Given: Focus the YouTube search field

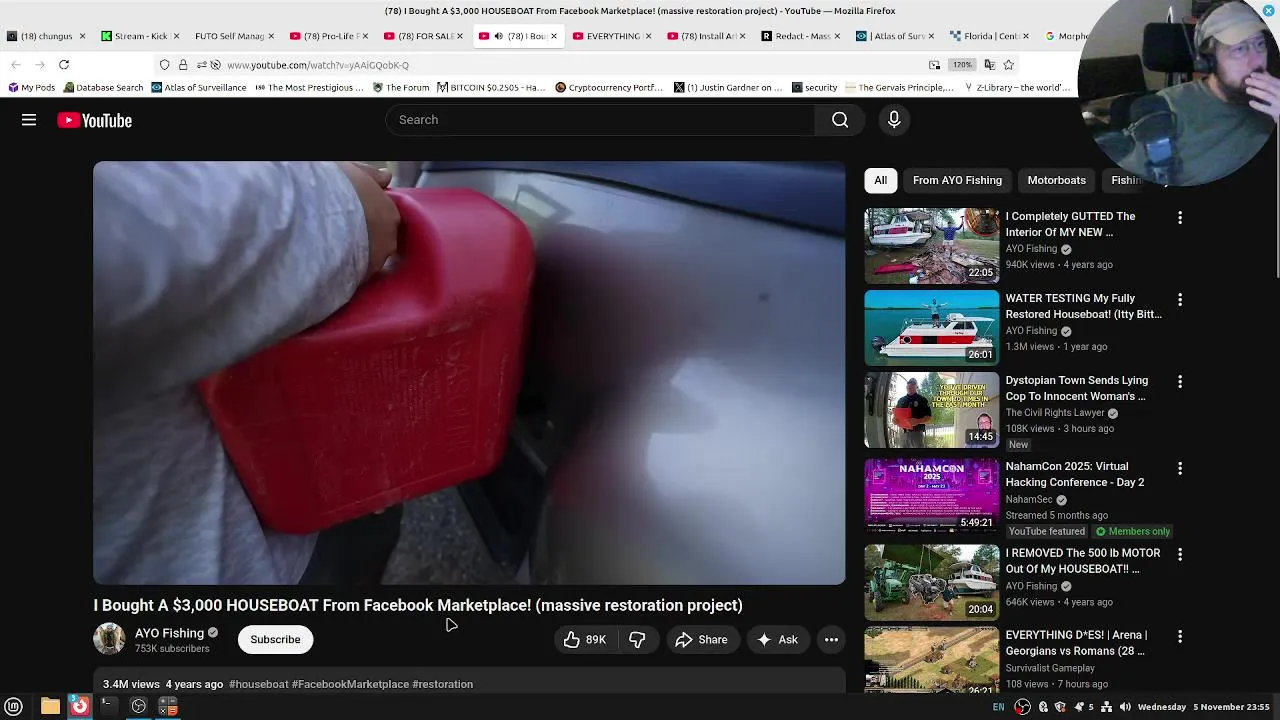Looking at the screenshot, I should tap(600, 120).
